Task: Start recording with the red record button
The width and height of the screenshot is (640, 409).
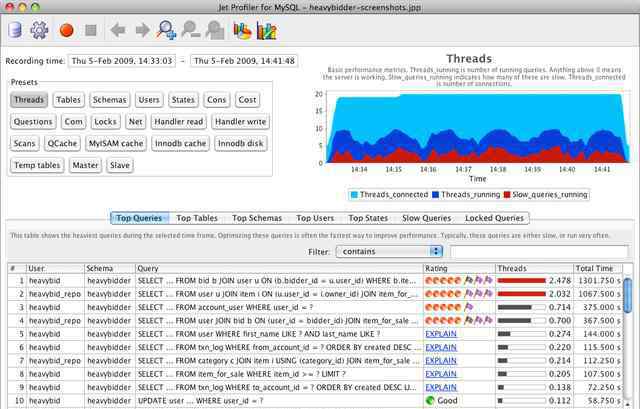Action: click(x=67, y=31)
